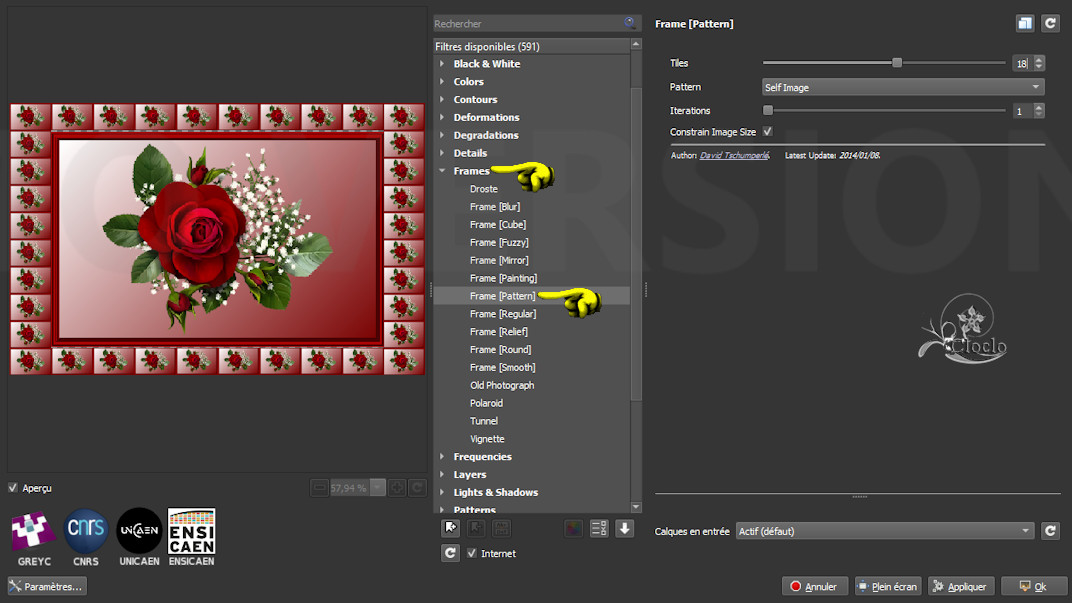Click the download arrow icon below the filter list
This screenshot has height=603, width=1072.
[625, 528]
